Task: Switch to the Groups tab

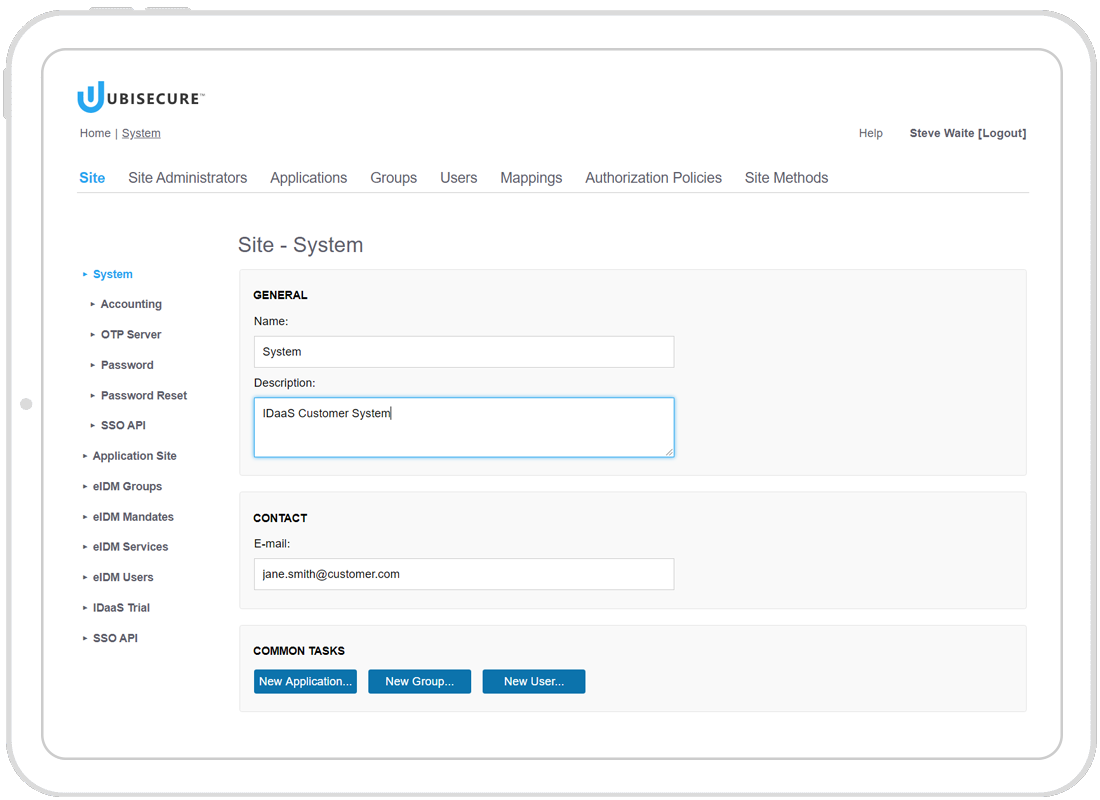Action: coord(394,178)
